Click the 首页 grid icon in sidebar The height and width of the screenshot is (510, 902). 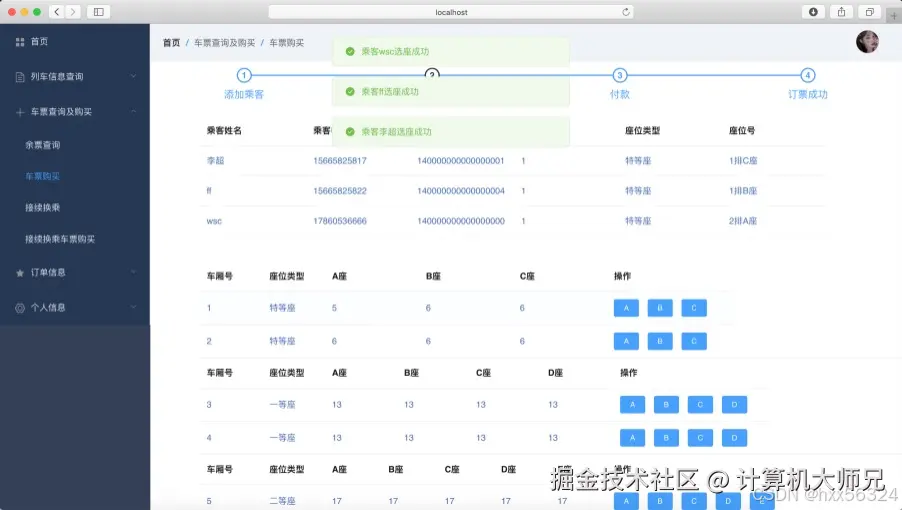pyautogui.click(x=20, y=42)
